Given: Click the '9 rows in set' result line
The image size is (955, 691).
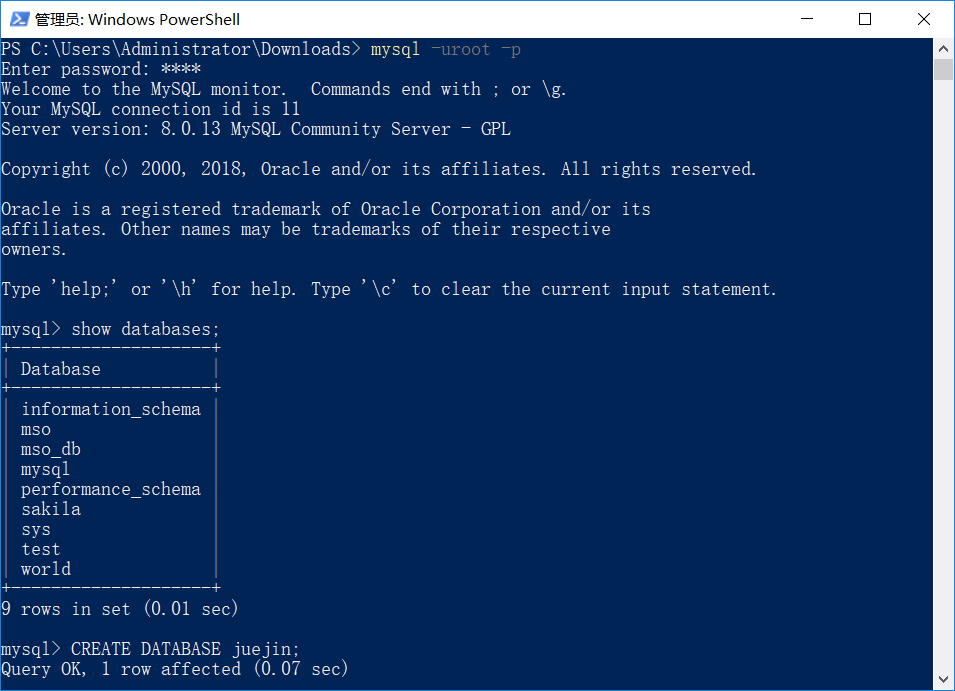Looking at the screenshot, I should [120, 609].
